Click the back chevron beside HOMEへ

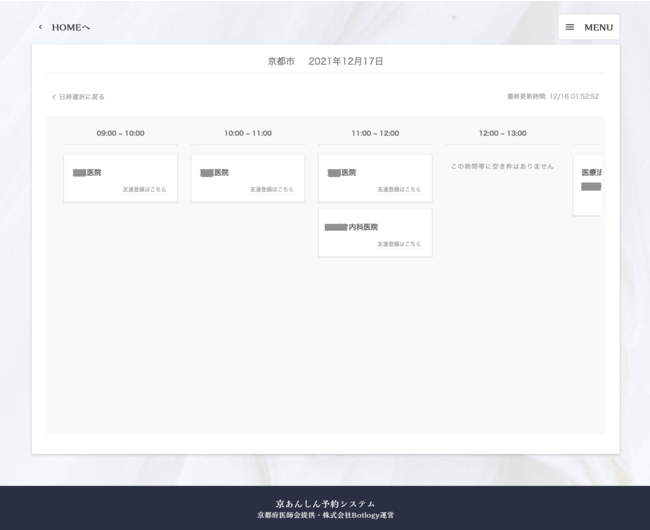(40, 27)
